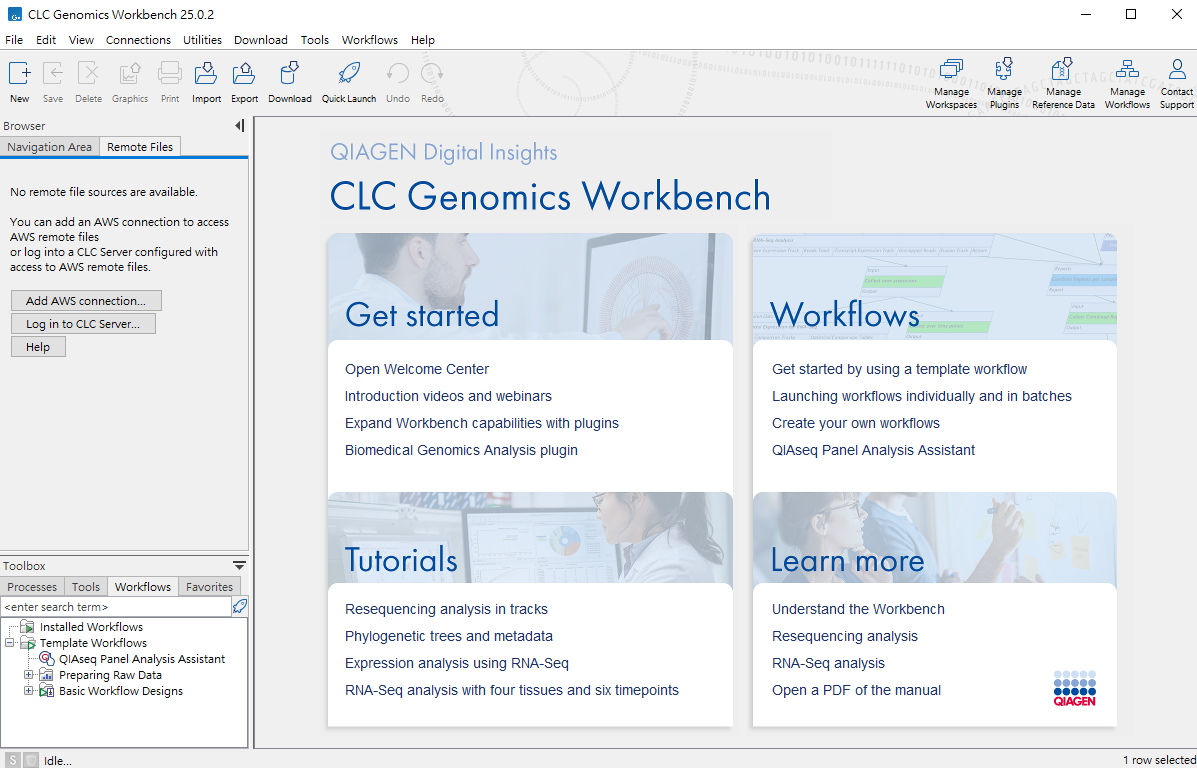Open the Workflows menu in the menu bar

[369, 40]
